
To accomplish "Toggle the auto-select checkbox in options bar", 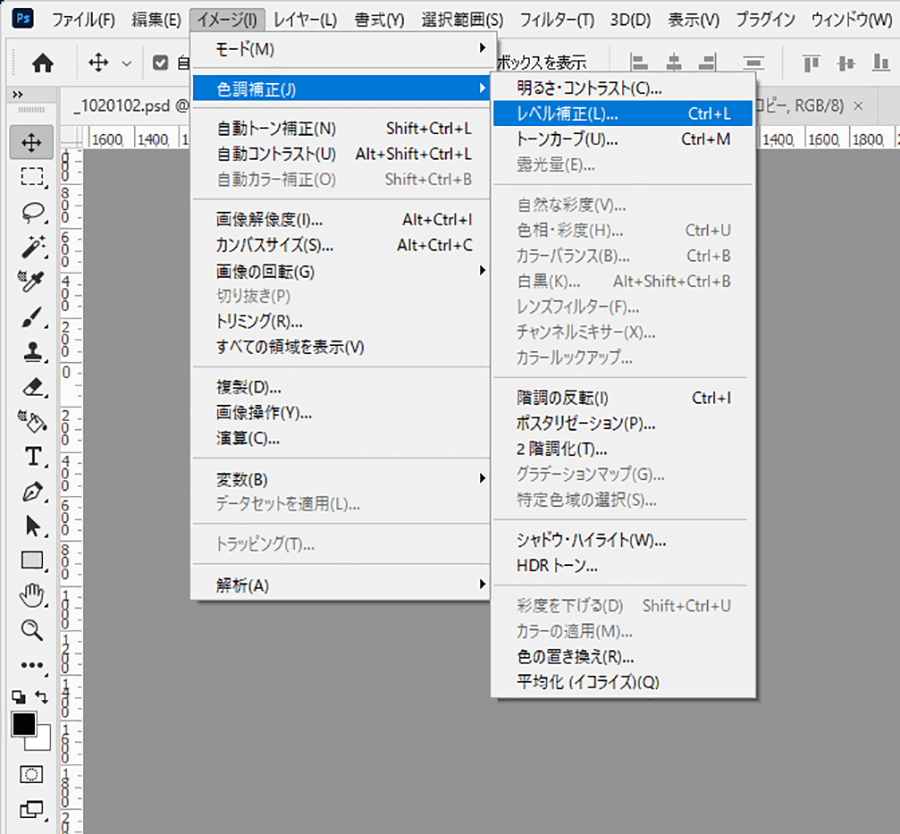I will tap(160, 63).
